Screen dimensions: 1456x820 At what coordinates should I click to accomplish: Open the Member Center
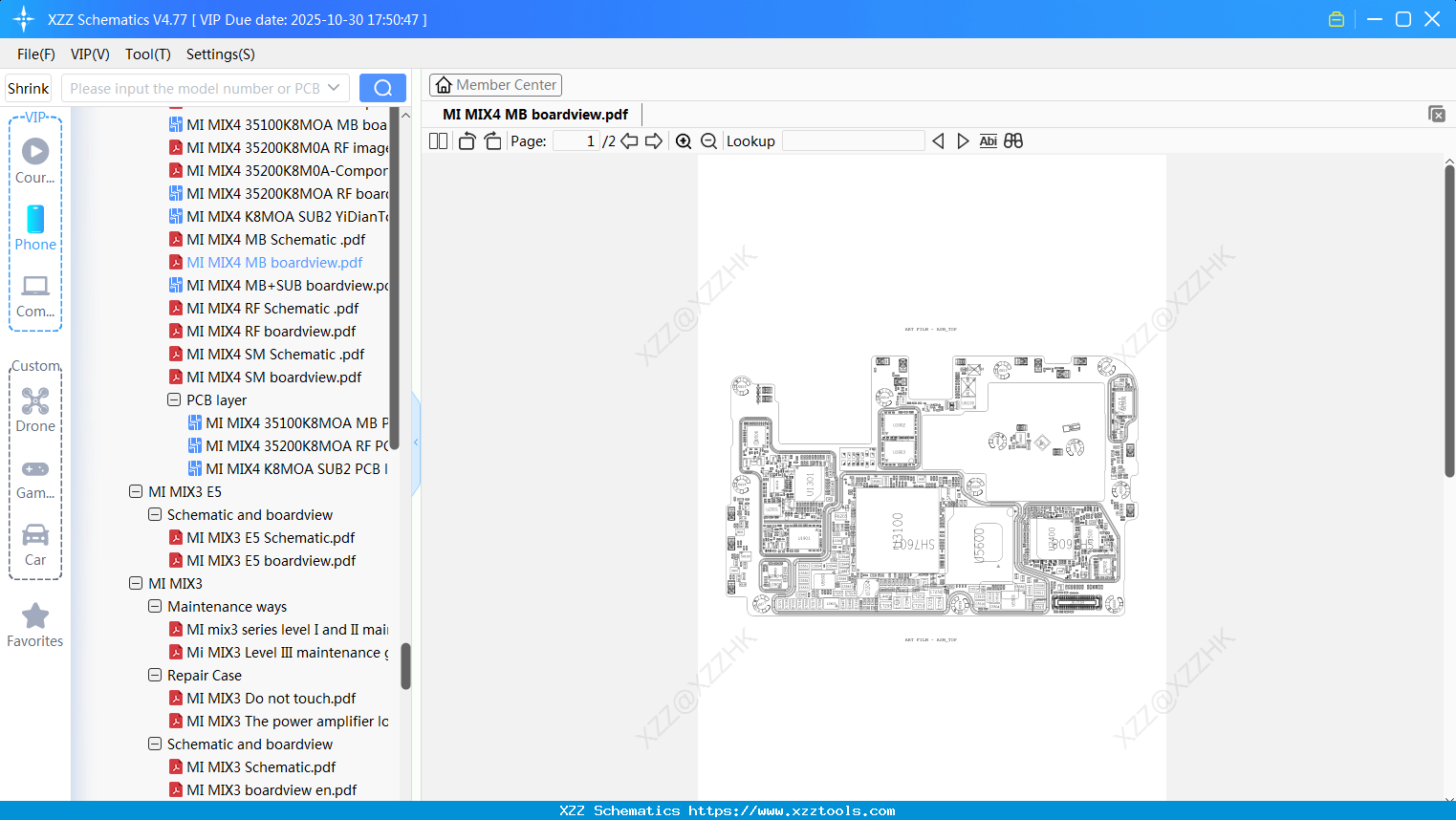495,84
